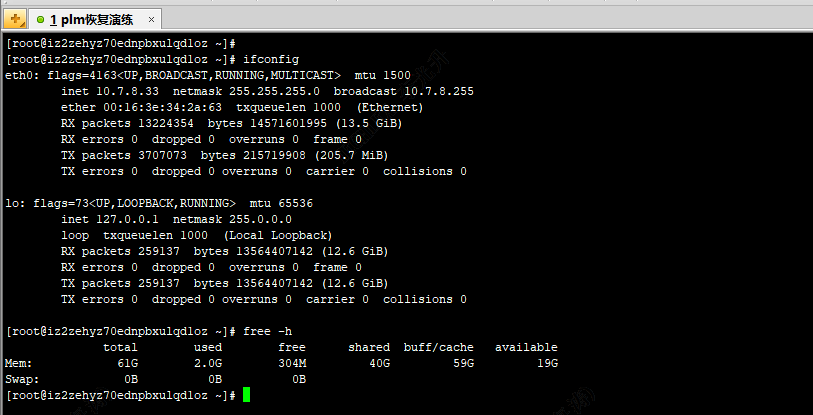The image size is (813, 415).
Task: Click the free -h command text
Action: point(267,331)
